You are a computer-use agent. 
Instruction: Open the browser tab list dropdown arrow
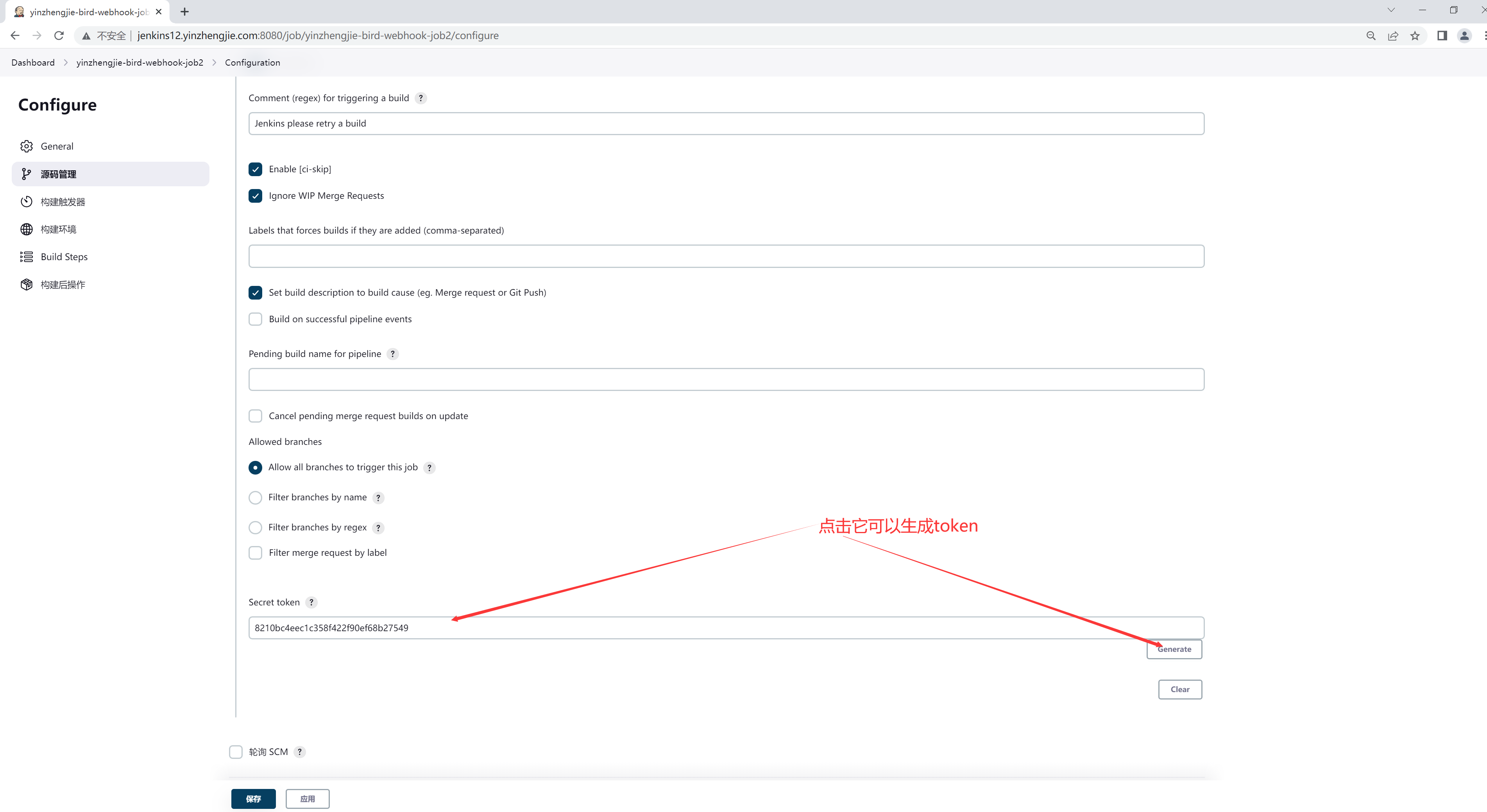pos(1391,10)
